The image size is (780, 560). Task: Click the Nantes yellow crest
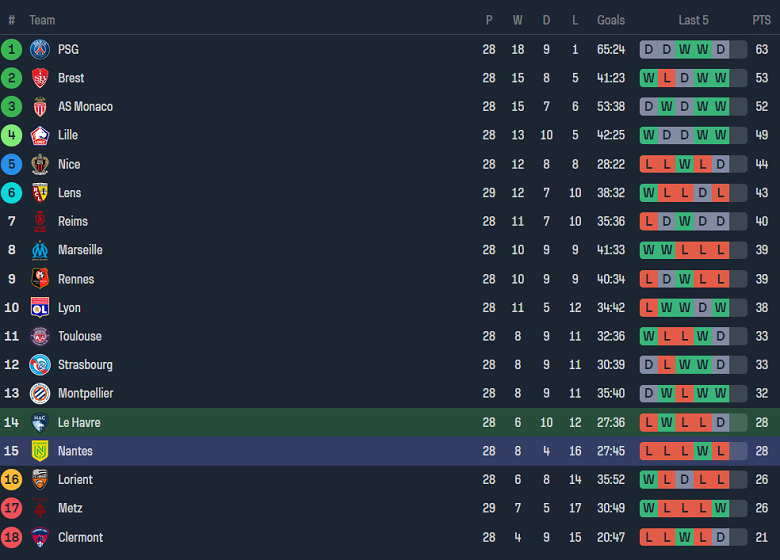click(40, 451)
